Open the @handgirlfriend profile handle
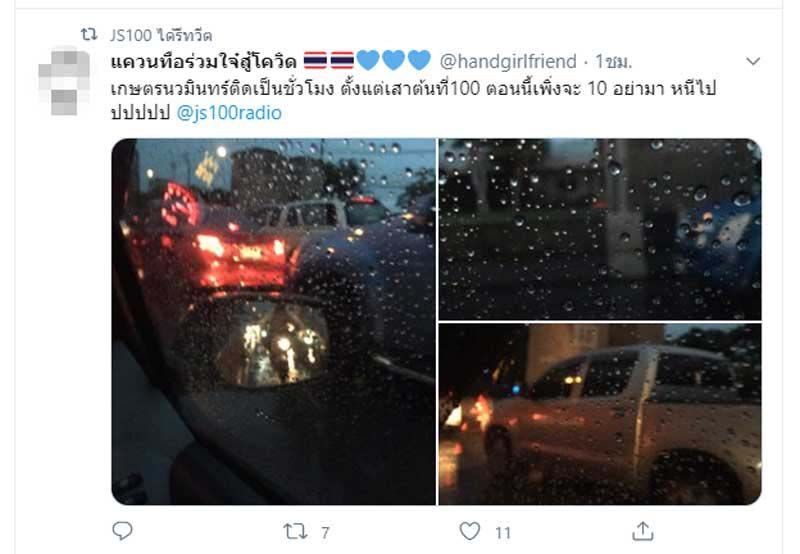The width and height of the screenshot is (800, 554). coord(508,61)
